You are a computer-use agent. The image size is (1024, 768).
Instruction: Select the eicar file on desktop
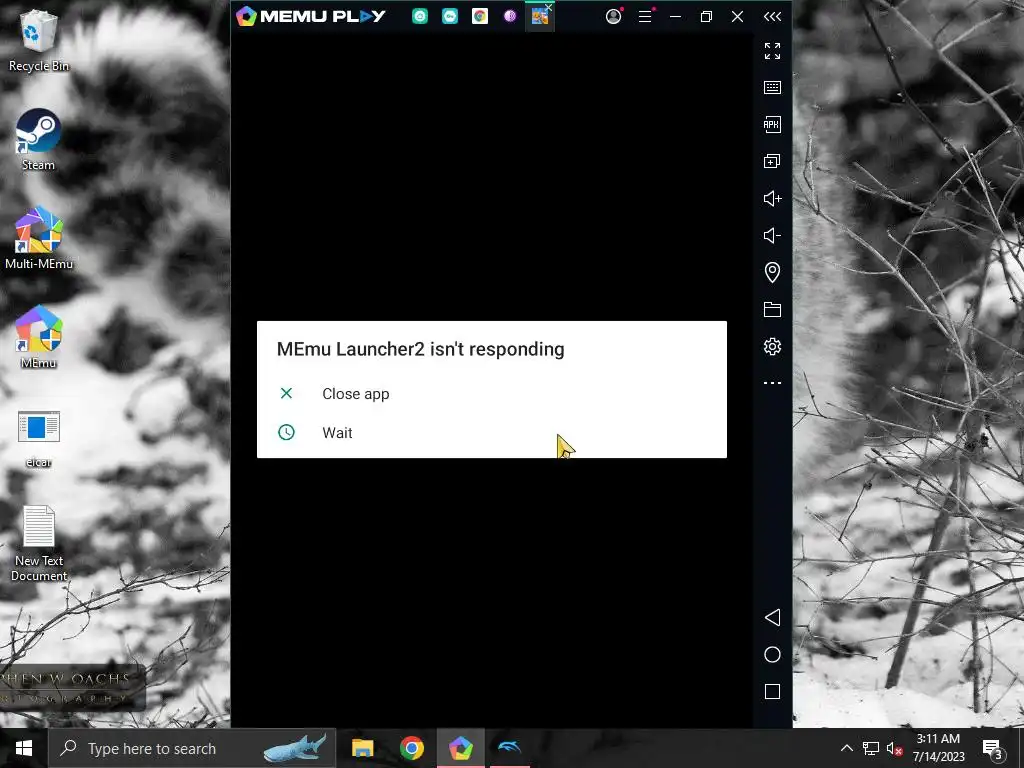pyautogui.click(x=39, y=438)
